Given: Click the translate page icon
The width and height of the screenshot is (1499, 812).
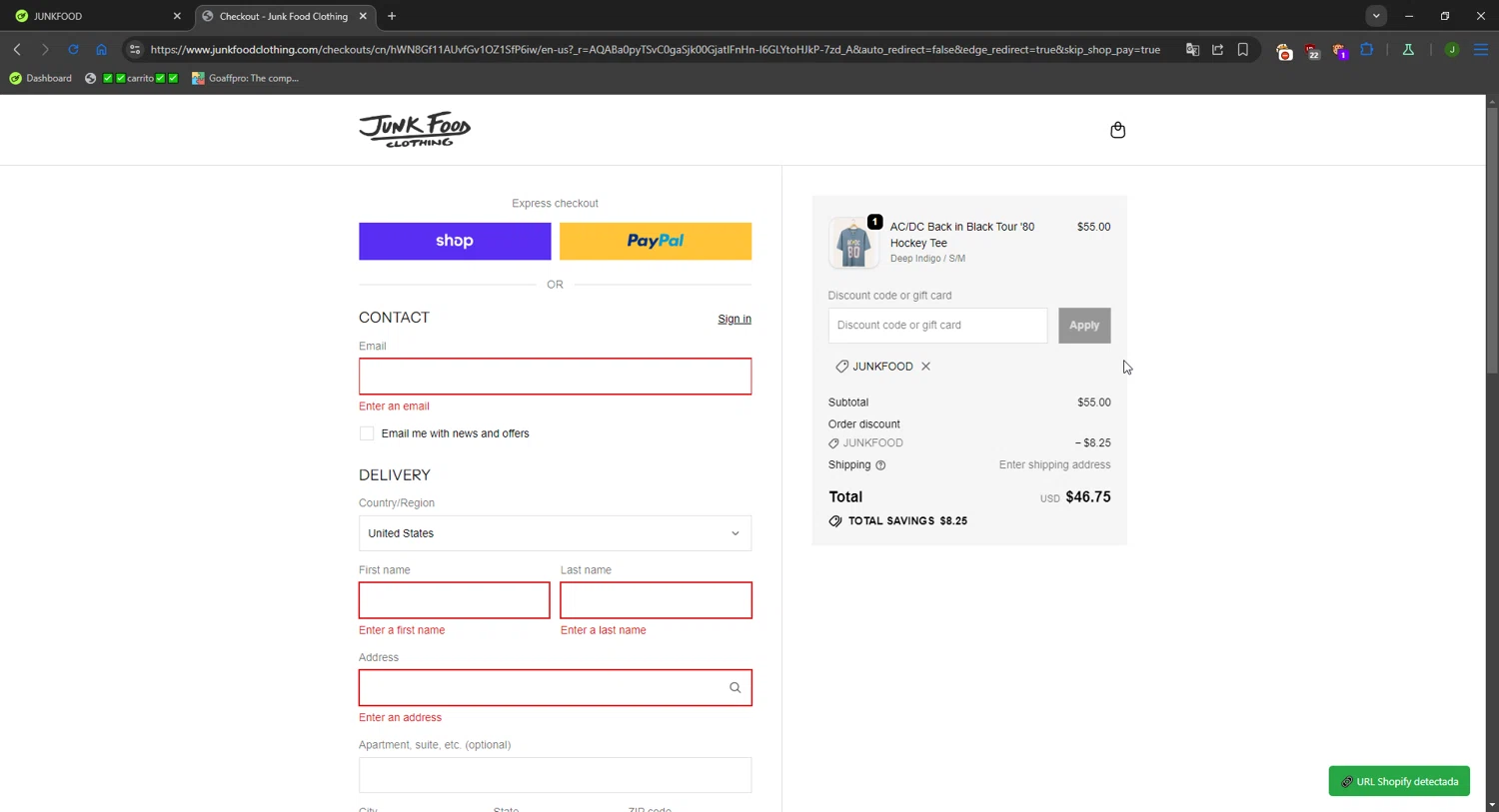Looking at the screenshot, I should (1192, 49).
